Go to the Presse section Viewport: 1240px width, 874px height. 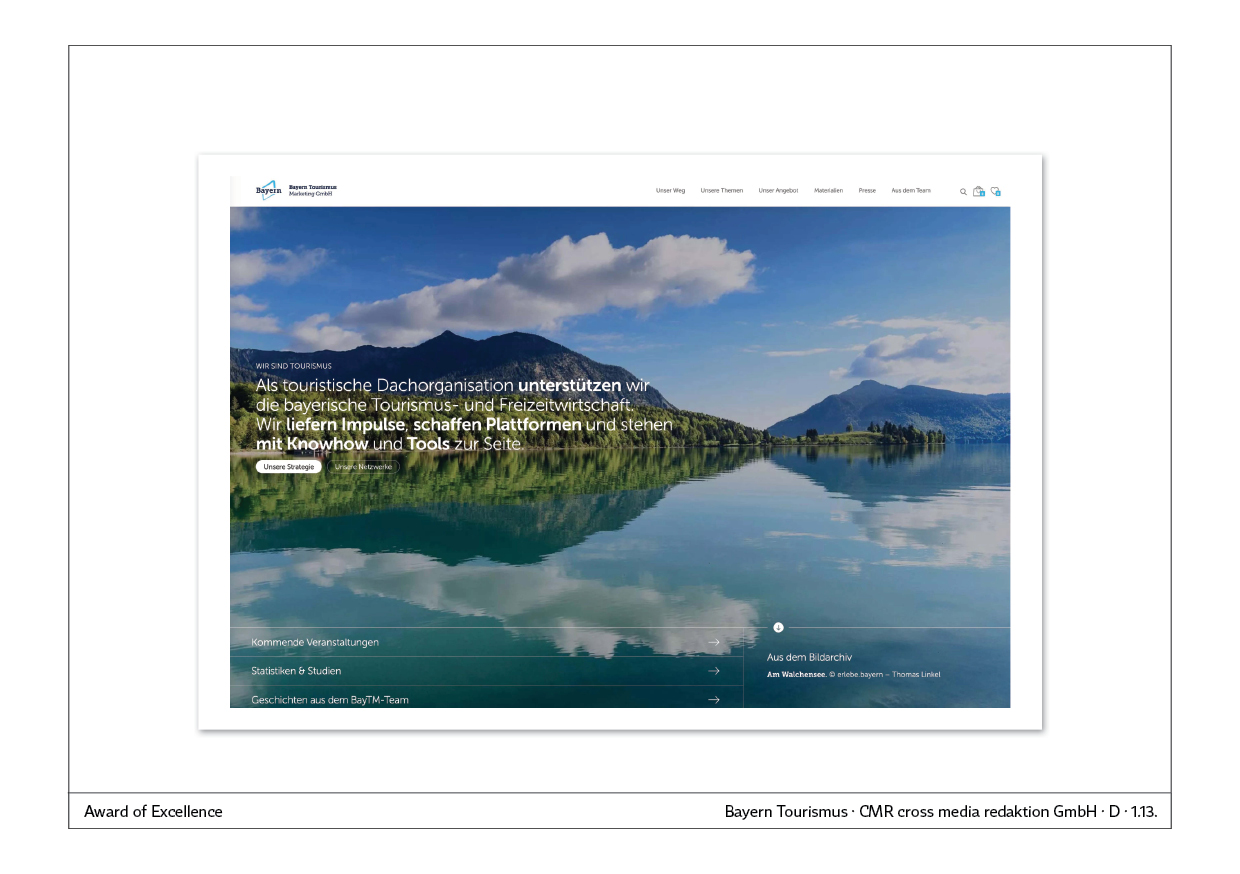[x=867, y=190]
